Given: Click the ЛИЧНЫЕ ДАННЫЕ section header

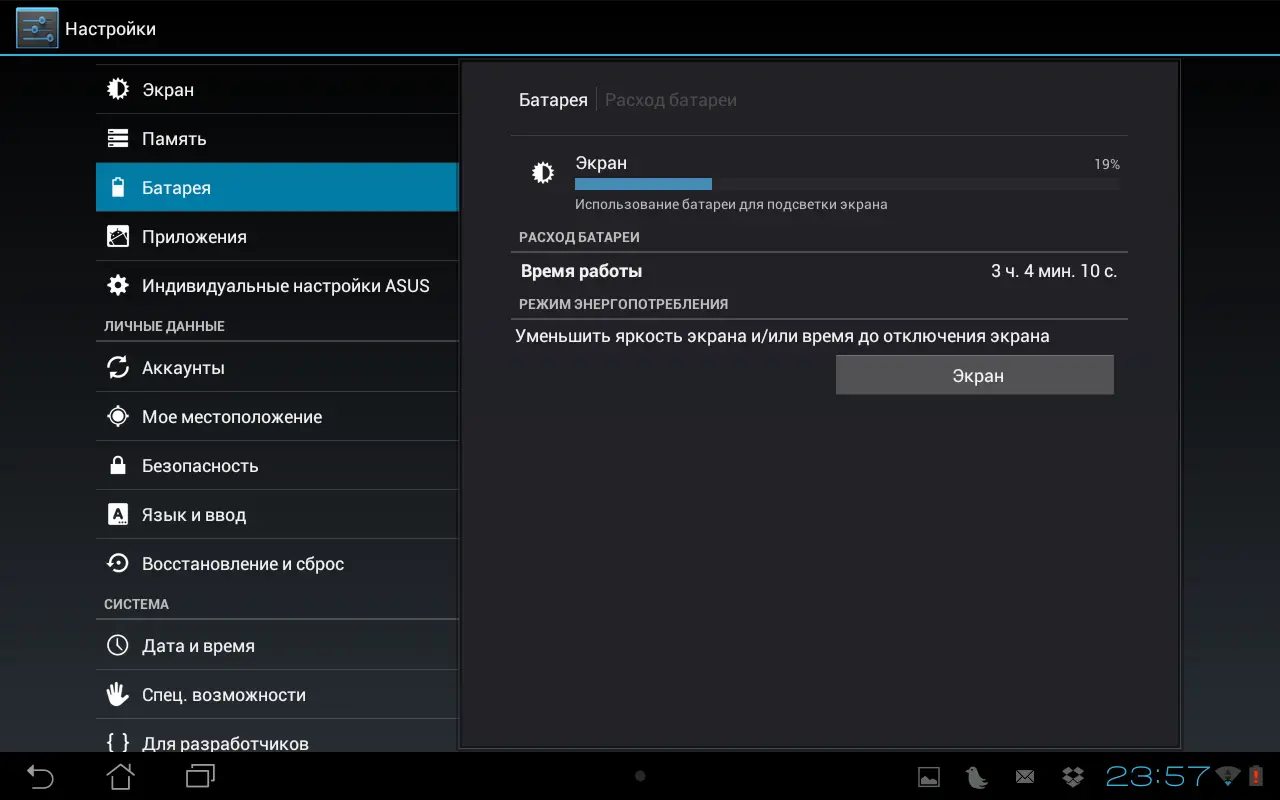Looking at the screenshot, I should [x=164, y=326].
